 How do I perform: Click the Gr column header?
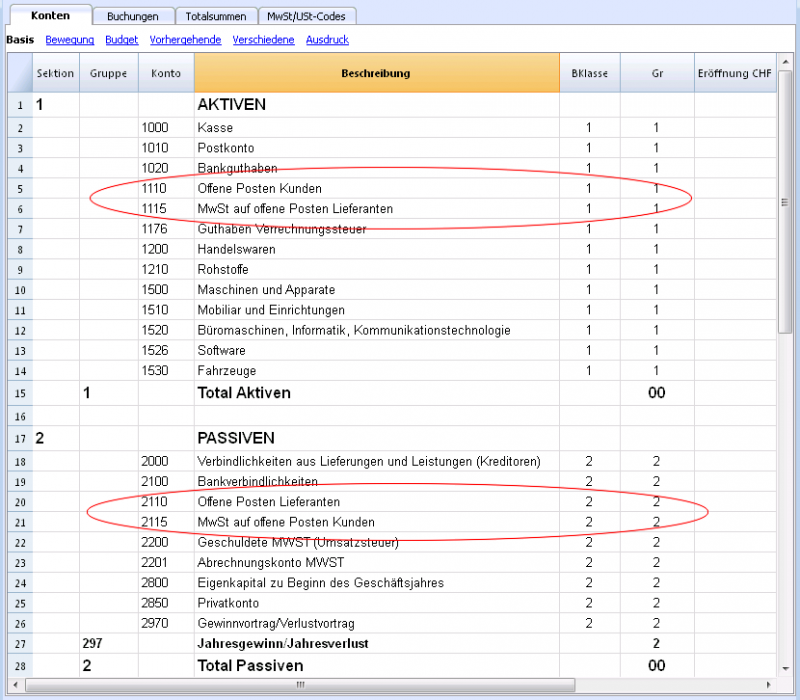coord(657,73)
